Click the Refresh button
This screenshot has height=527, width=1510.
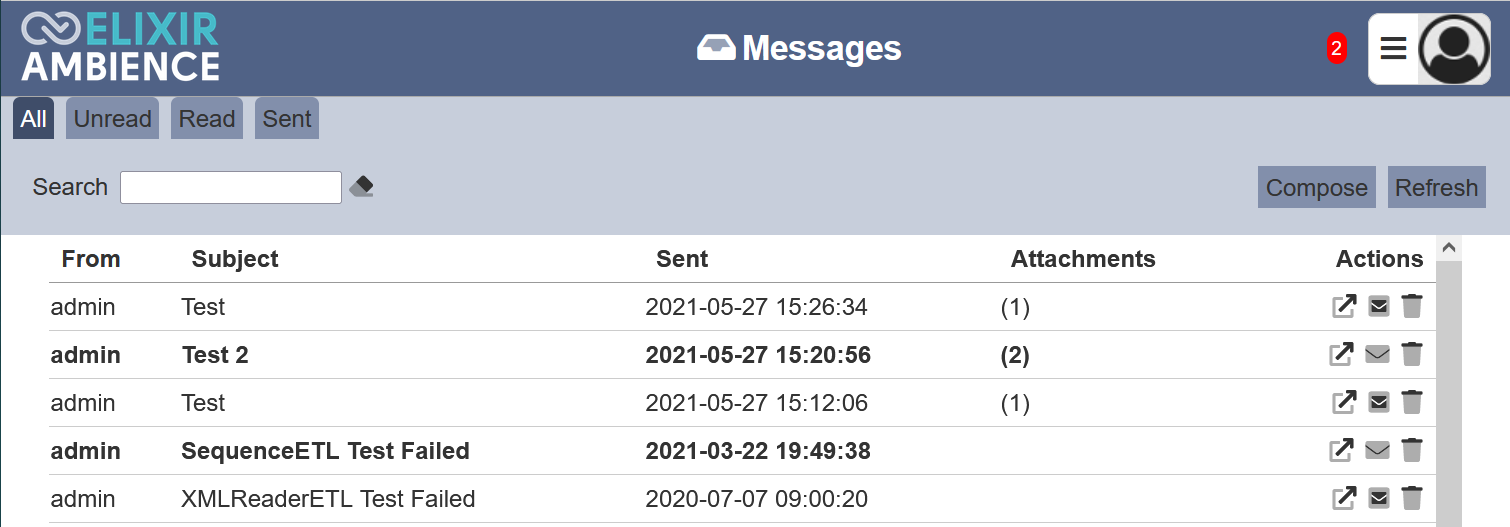click(1436, 188)
